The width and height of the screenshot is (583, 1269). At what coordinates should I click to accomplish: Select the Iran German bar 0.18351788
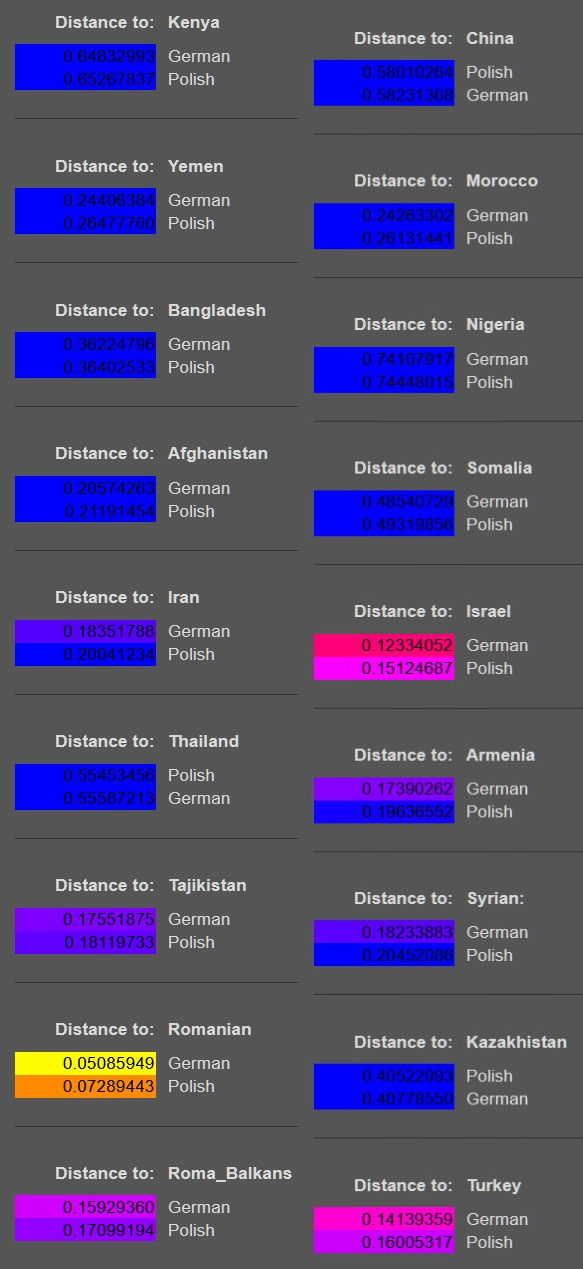(85, 631)
